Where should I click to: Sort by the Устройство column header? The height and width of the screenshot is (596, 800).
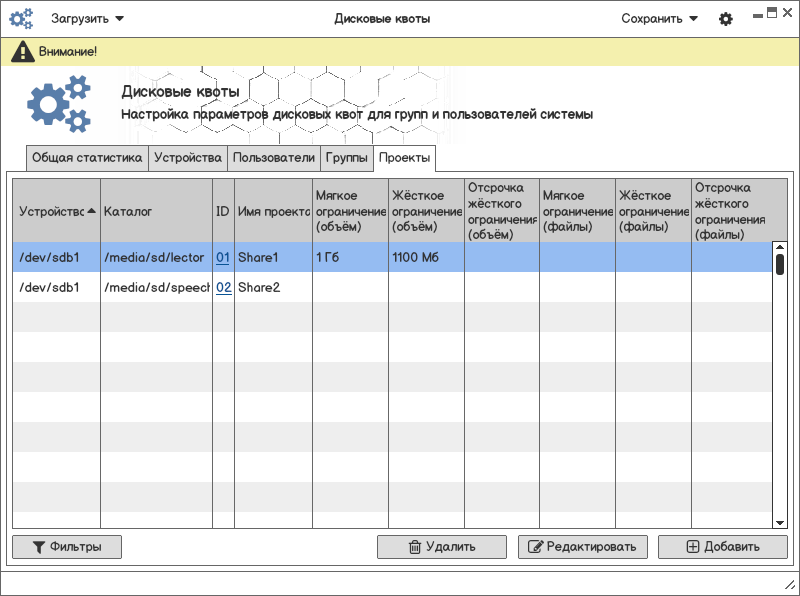(x=57, y=212)
